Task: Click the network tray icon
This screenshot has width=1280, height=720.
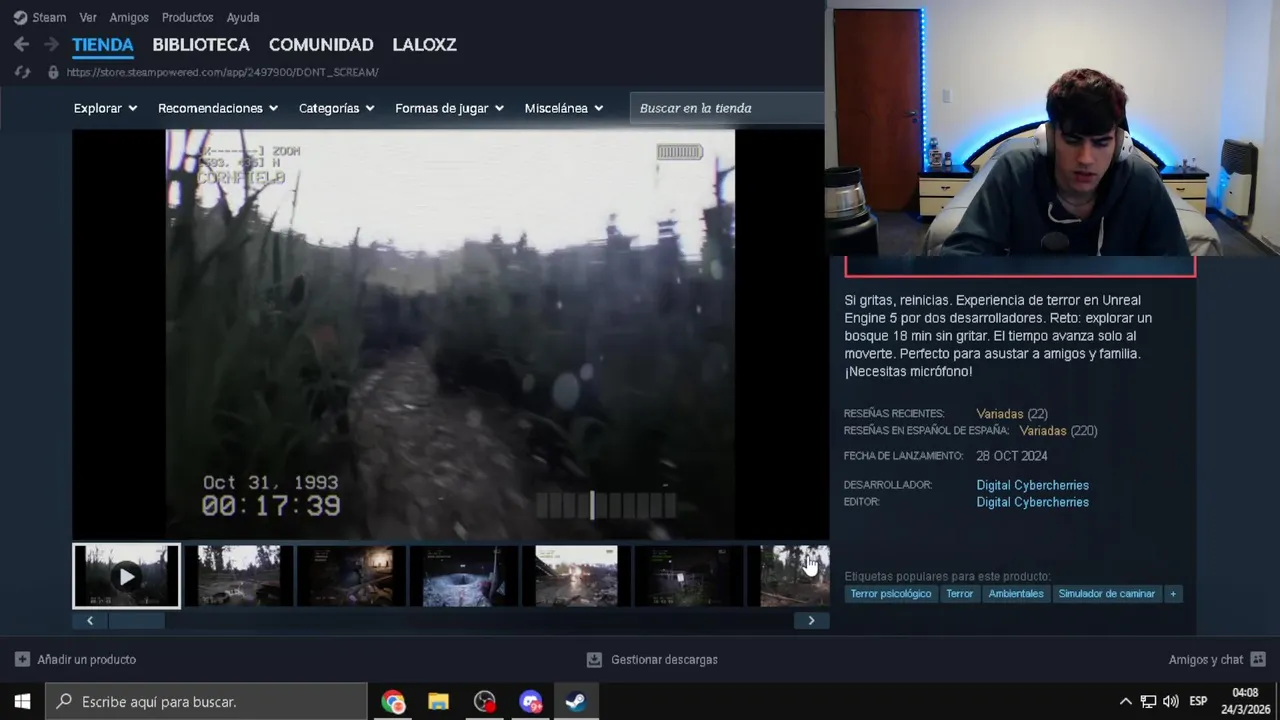Action: pos(1148,702)
